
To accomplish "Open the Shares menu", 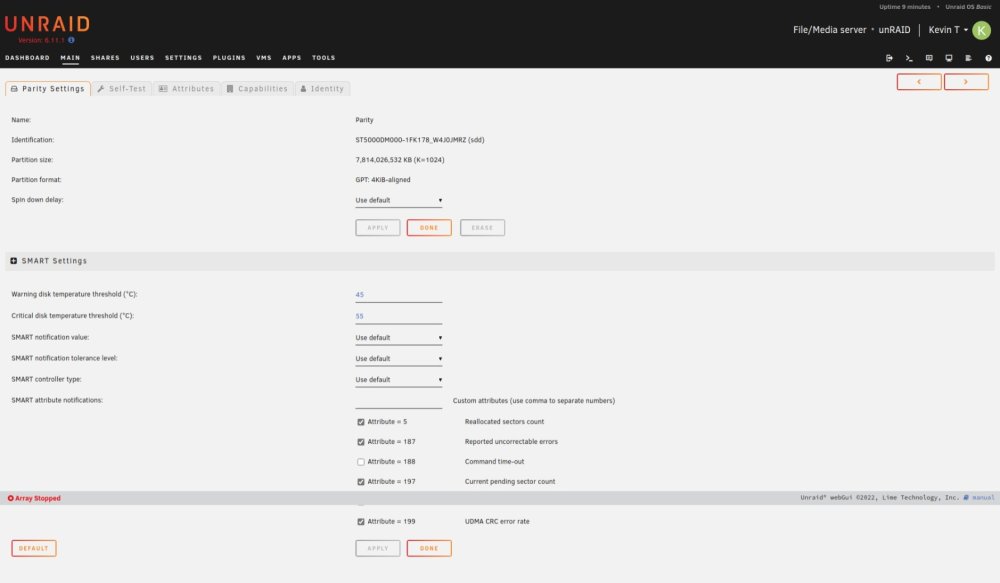I will point(105,58).
